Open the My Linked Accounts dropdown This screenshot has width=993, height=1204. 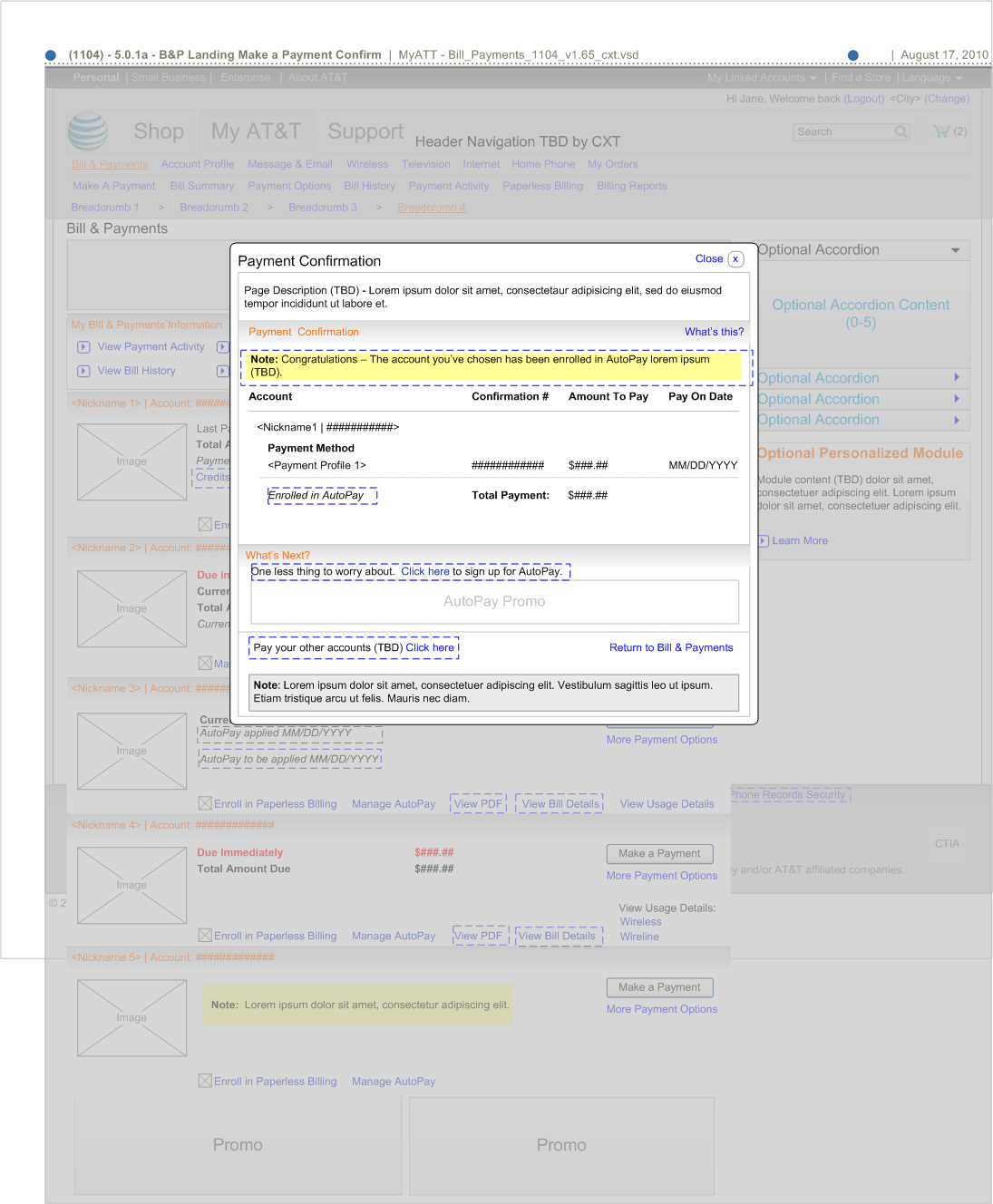pos(762,78)
